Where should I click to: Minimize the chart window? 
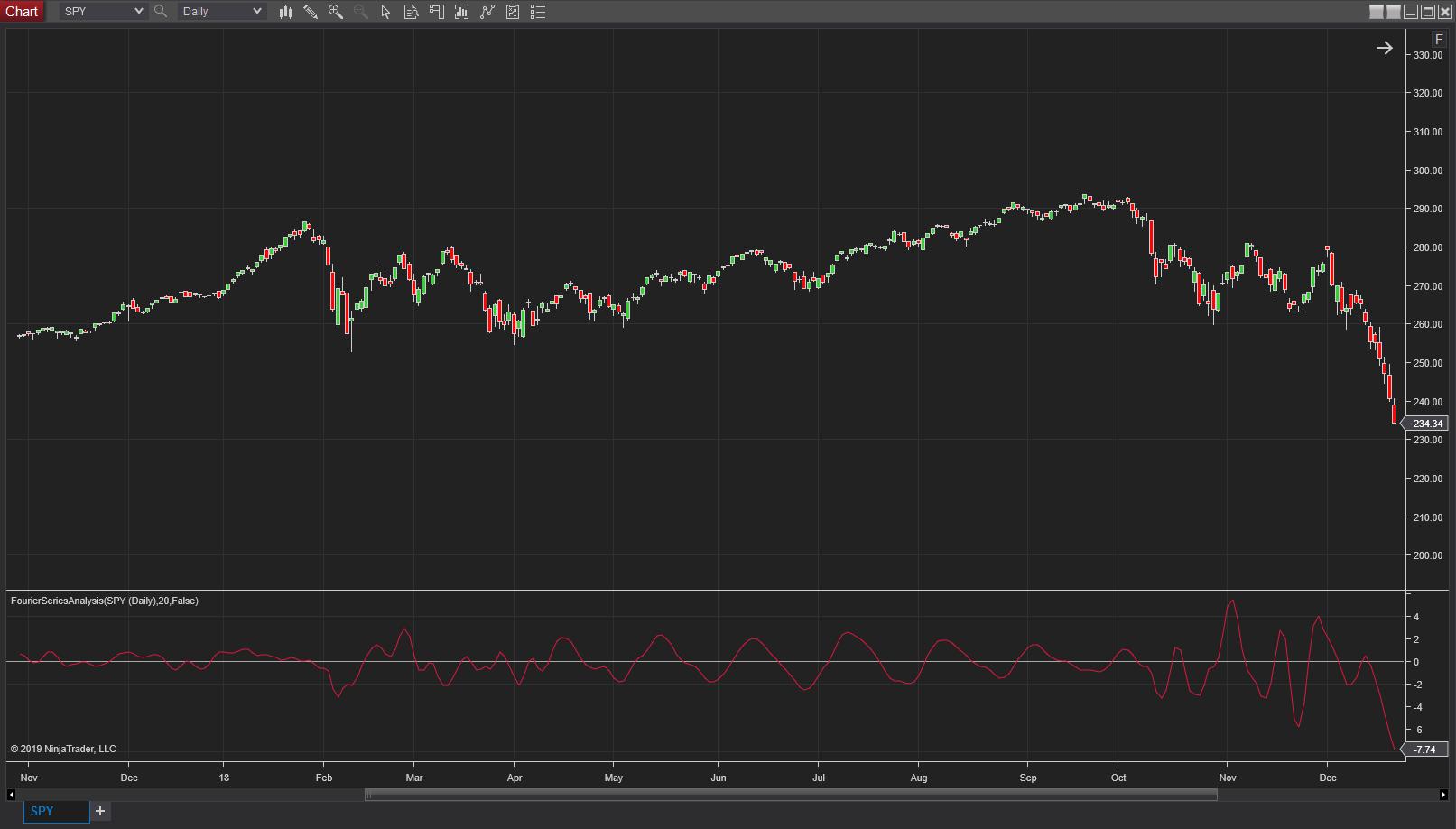(1411, 12)
